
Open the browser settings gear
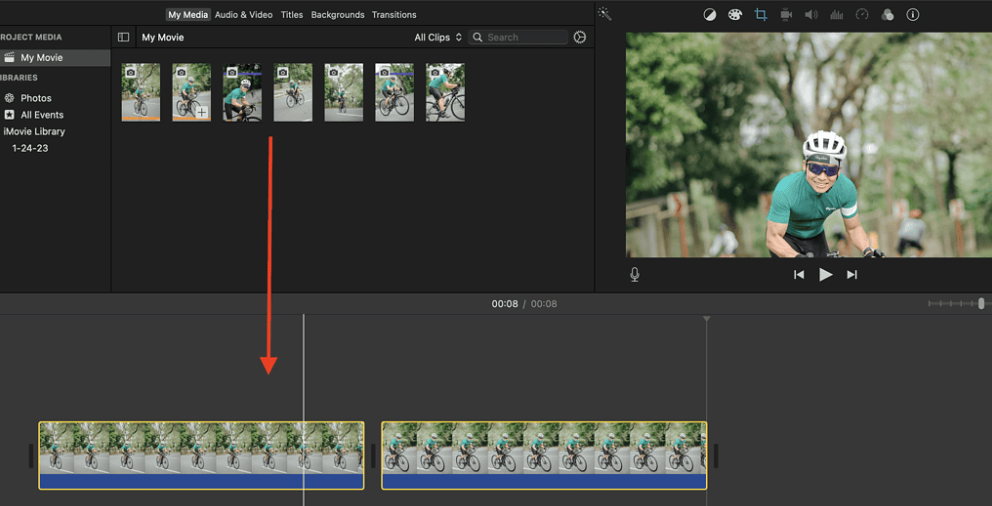pos(580,37)
